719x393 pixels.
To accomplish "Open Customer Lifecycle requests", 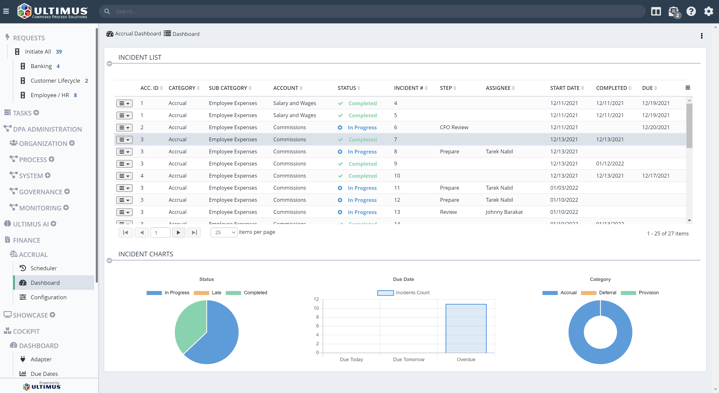I will [54, 81].
